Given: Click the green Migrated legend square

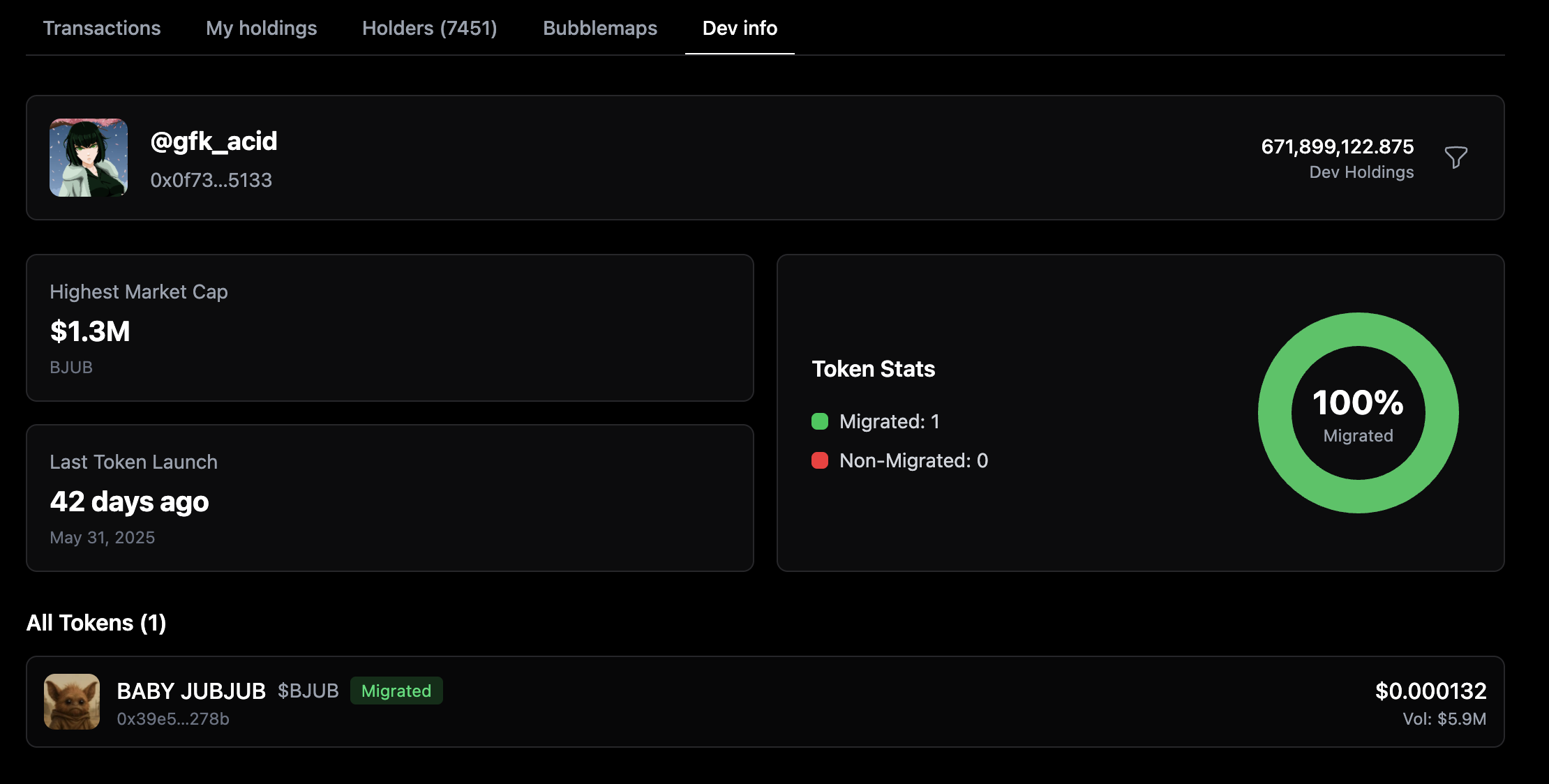Looking at the screenshot, I should coord(820,421).
